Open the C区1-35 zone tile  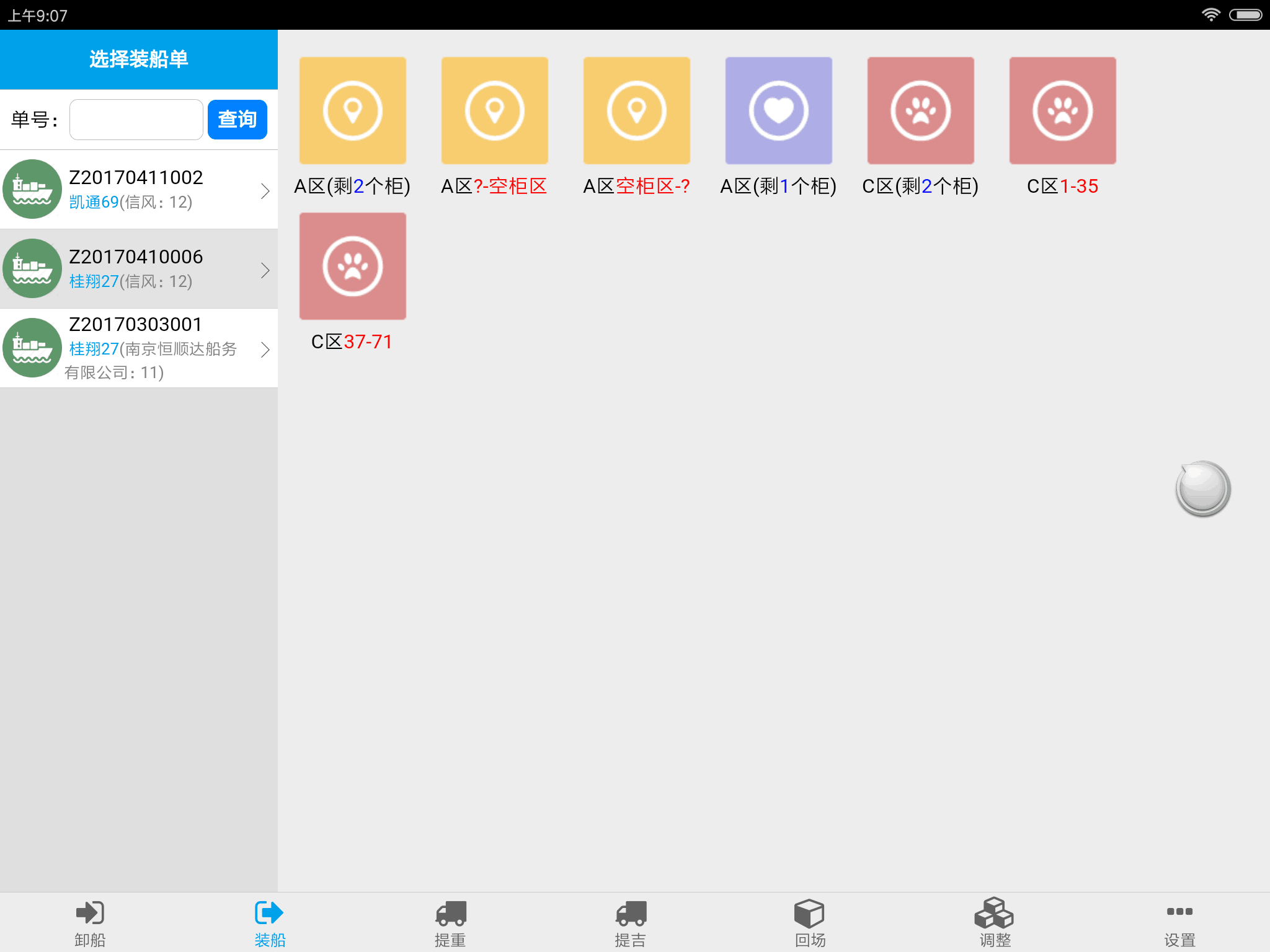1062,111
